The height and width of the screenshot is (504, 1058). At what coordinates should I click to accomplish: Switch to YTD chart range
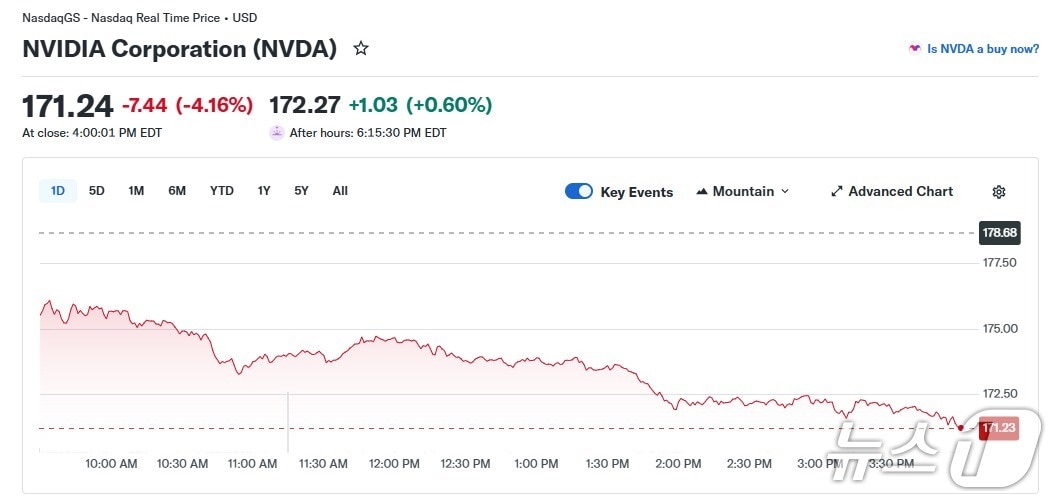221,191
